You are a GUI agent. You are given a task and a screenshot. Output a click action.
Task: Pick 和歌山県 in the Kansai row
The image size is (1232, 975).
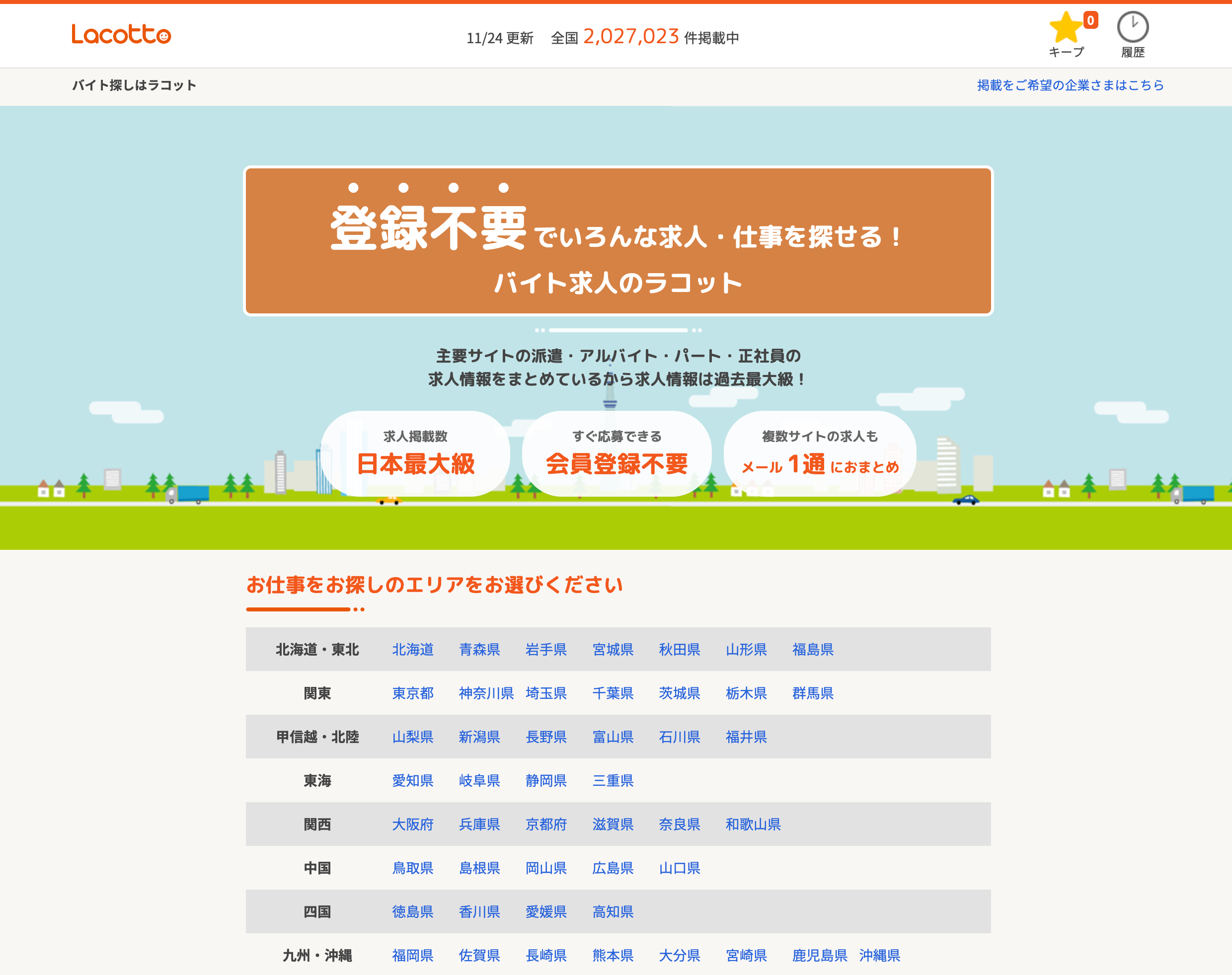click(753, 825)
